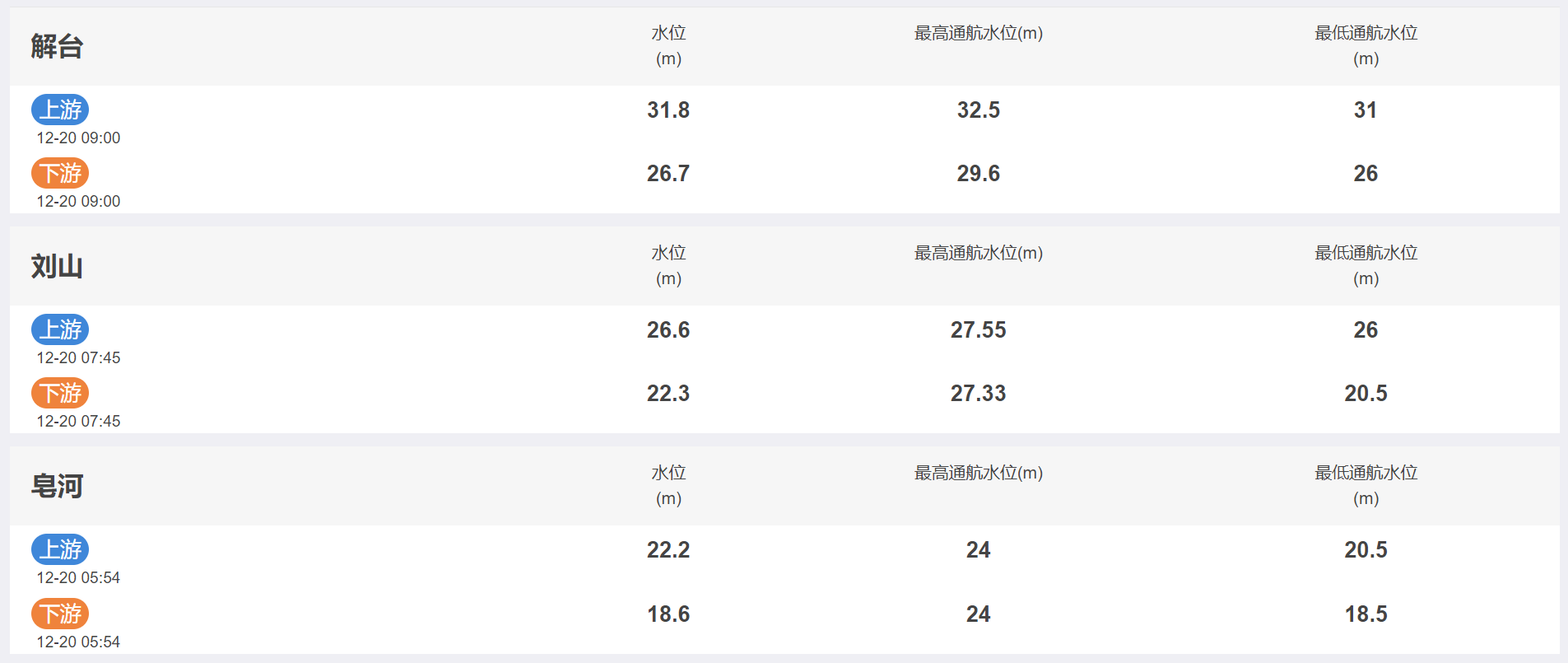The height and width of the screenshot is (663, 1568).
Task: Select the 解台 station heading
Action: coord(57,46)
